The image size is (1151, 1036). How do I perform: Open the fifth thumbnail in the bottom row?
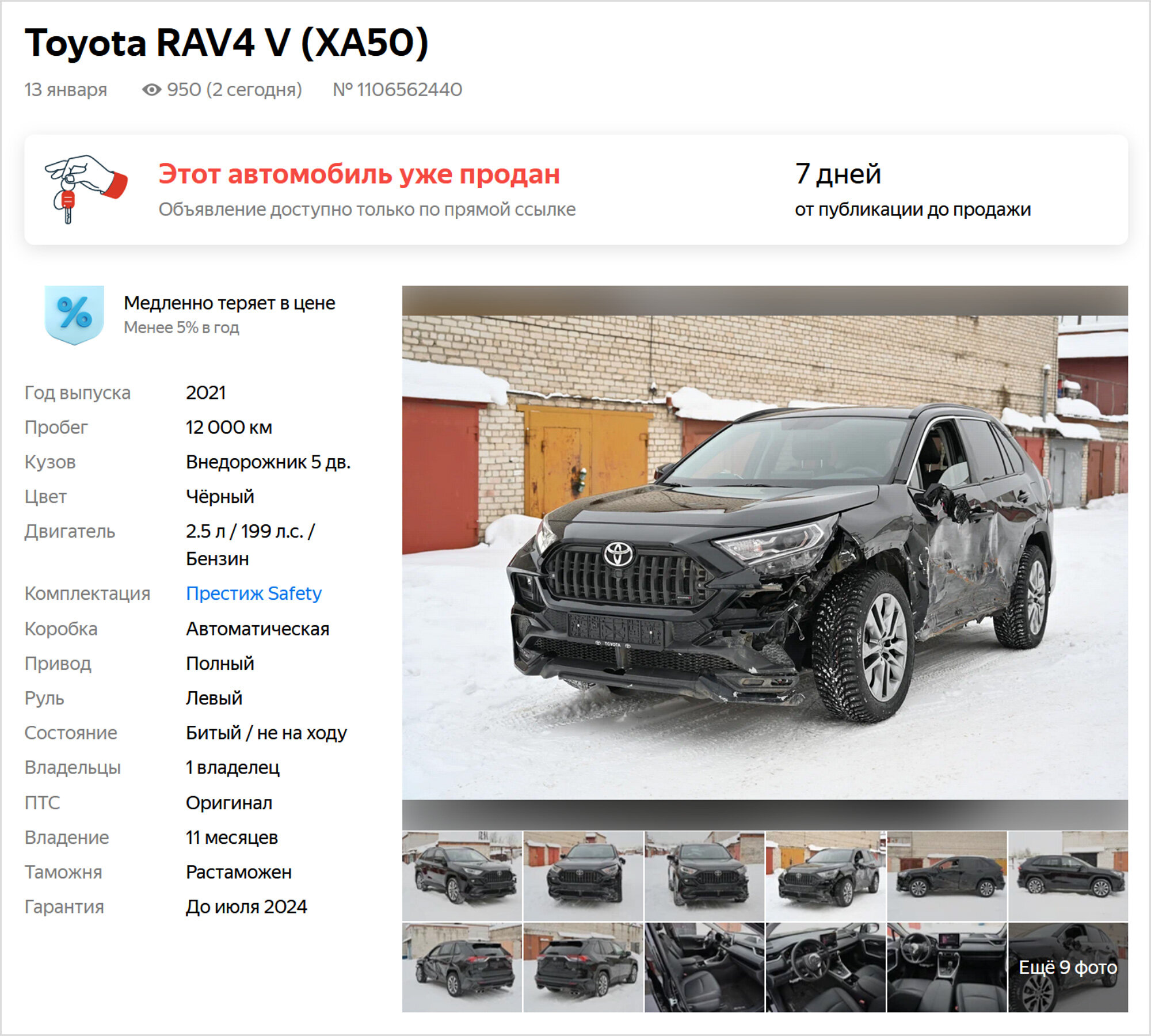click(x=947, y=967)
